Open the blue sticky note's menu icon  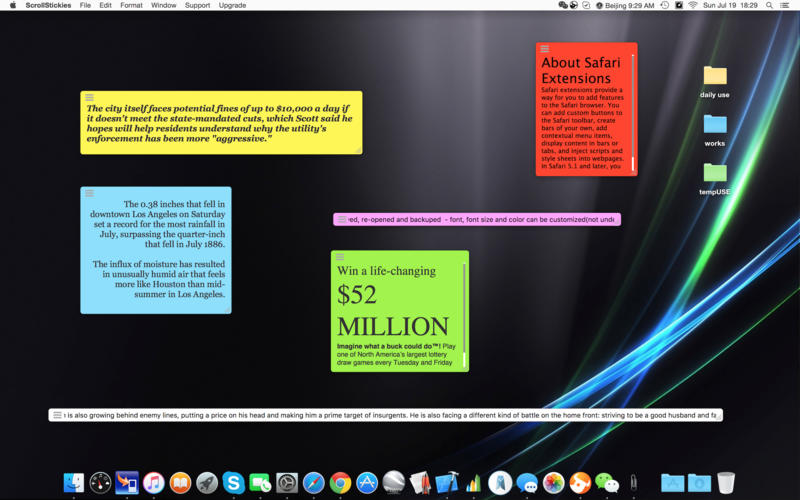89,193
